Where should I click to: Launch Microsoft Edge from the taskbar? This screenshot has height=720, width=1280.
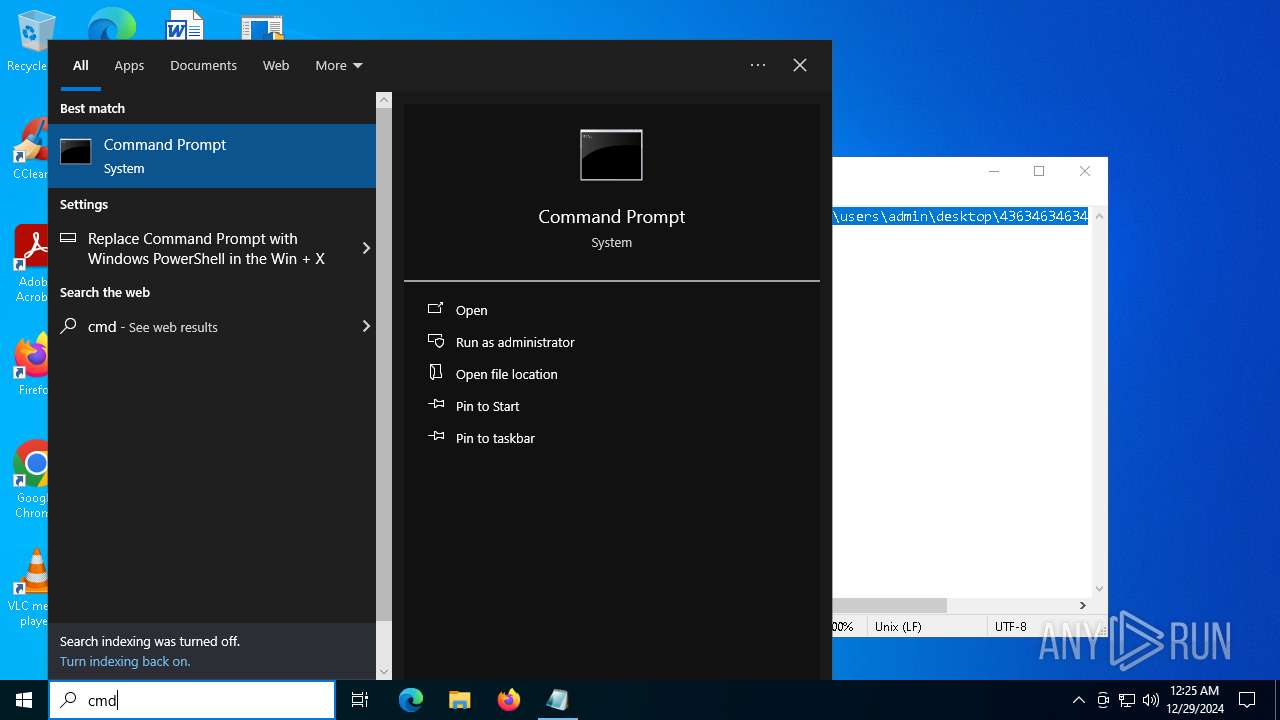(x=411, y=700)
